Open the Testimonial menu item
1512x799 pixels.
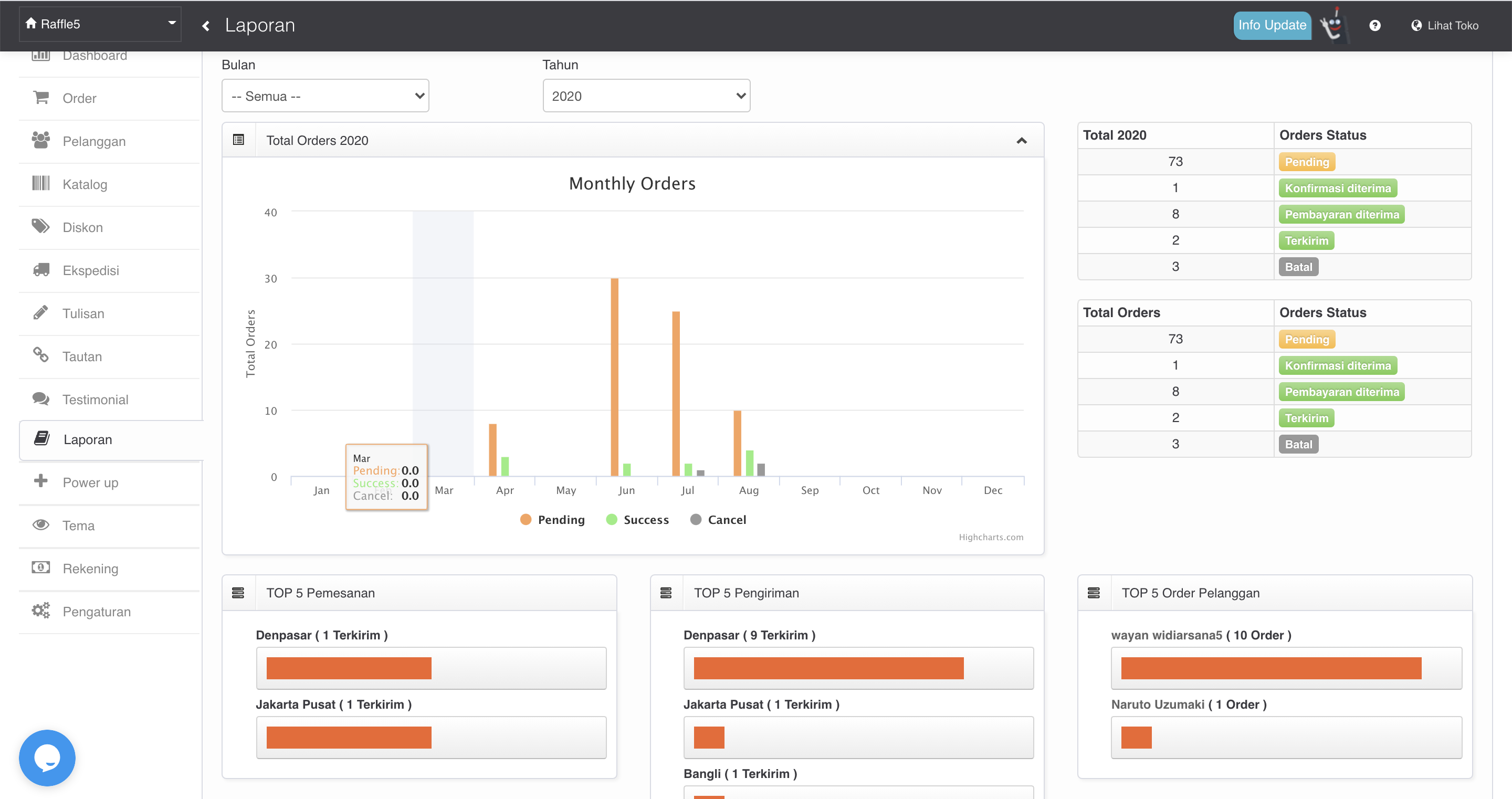coord(95,400)
